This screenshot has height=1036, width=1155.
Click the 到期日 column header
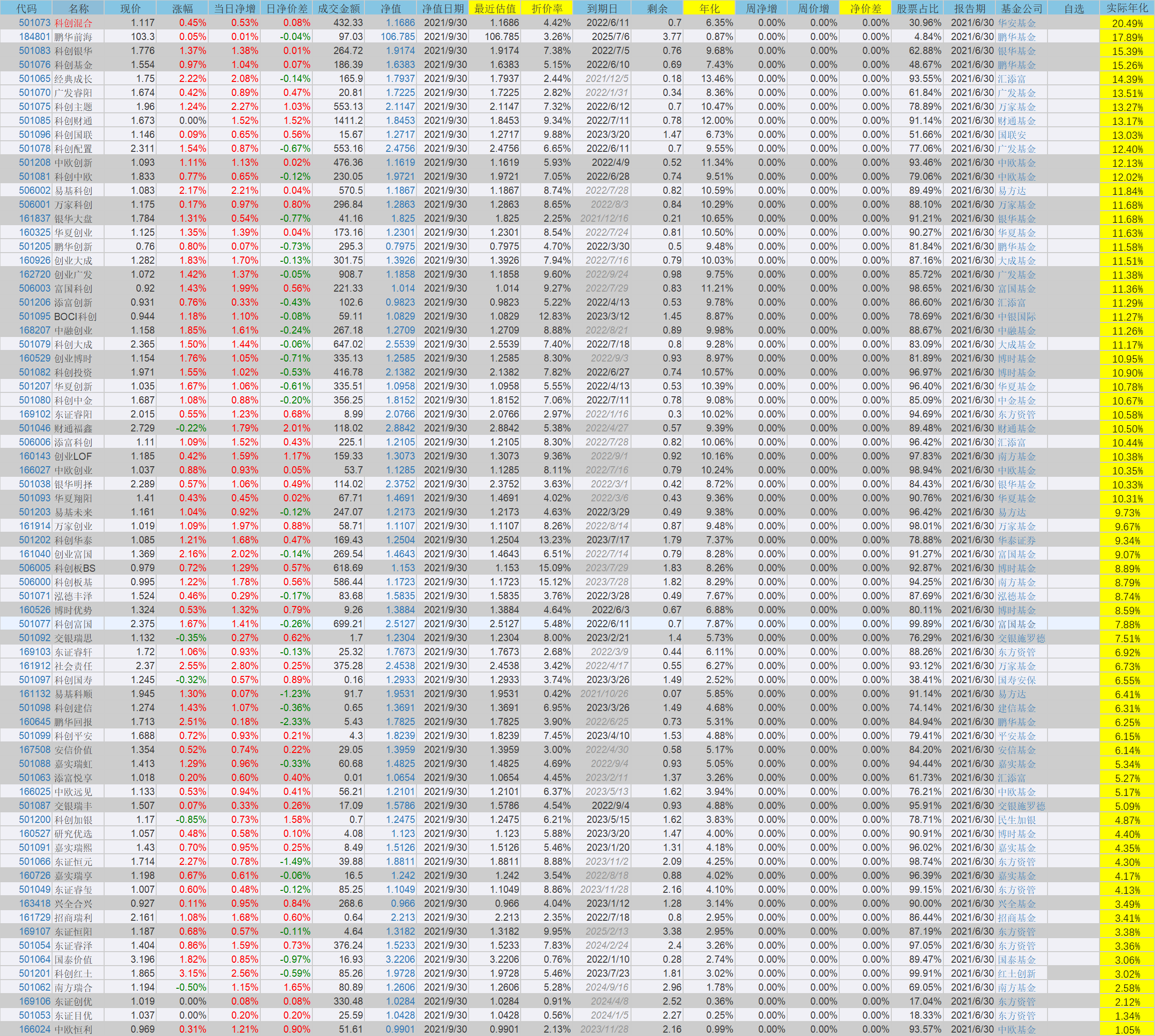pyautogui.click(x=602, y=8)
